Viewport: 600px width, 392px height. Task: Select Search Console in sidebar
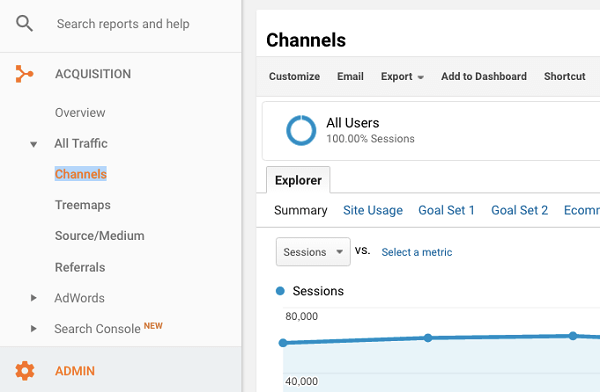tap(98, 329)
